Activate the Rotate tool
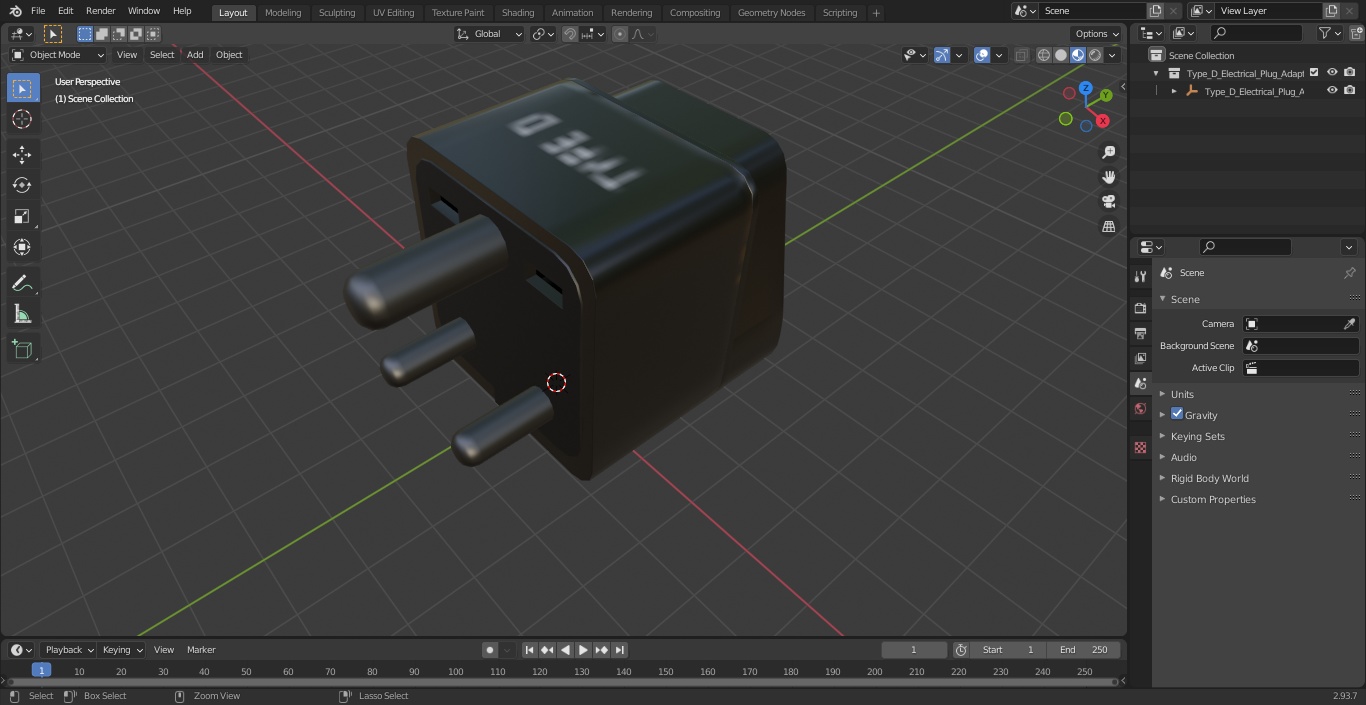 (22, 185)
